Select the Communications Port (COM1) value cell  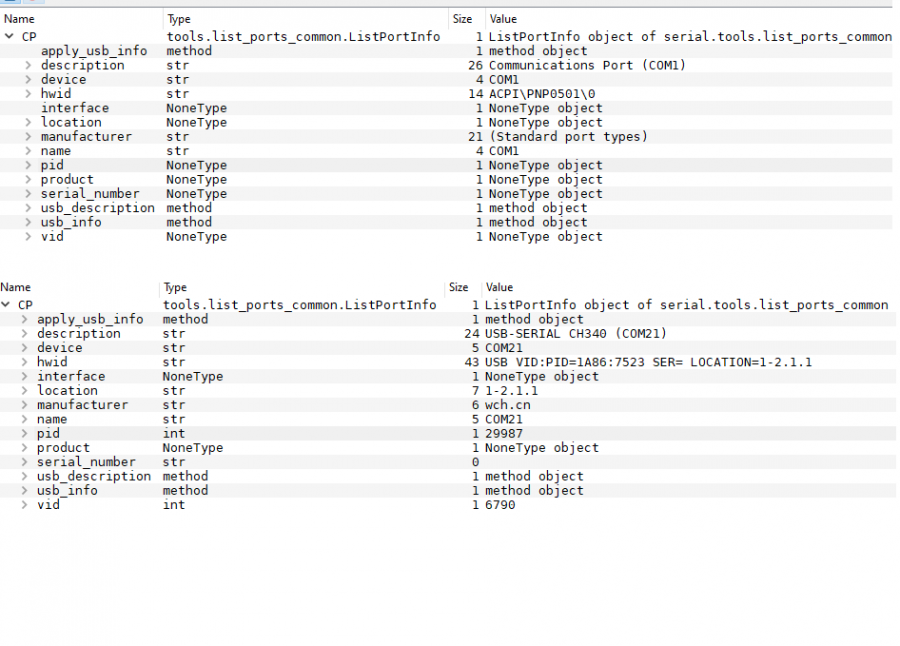(587, 66)
